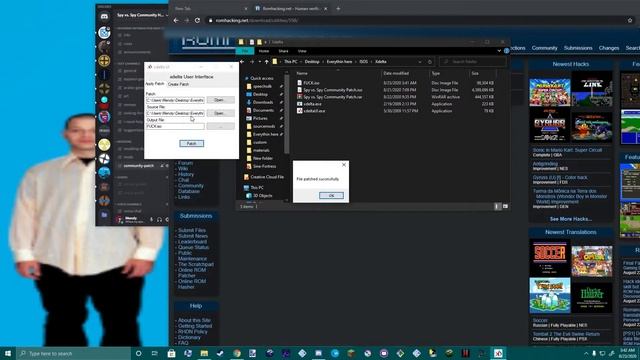The height and width of the screenshot is (360, 640).
Task: Click the Explorer help icon
Action: tap(507, 51)
